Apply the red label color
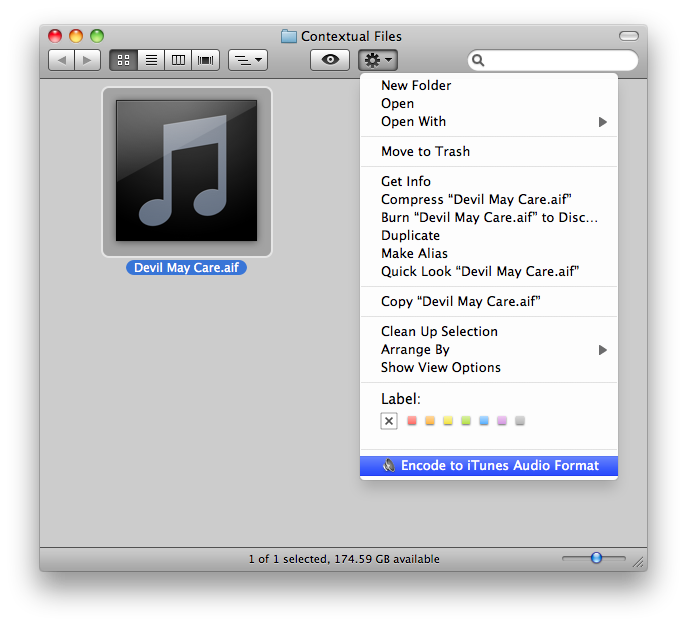 (412, 421)
